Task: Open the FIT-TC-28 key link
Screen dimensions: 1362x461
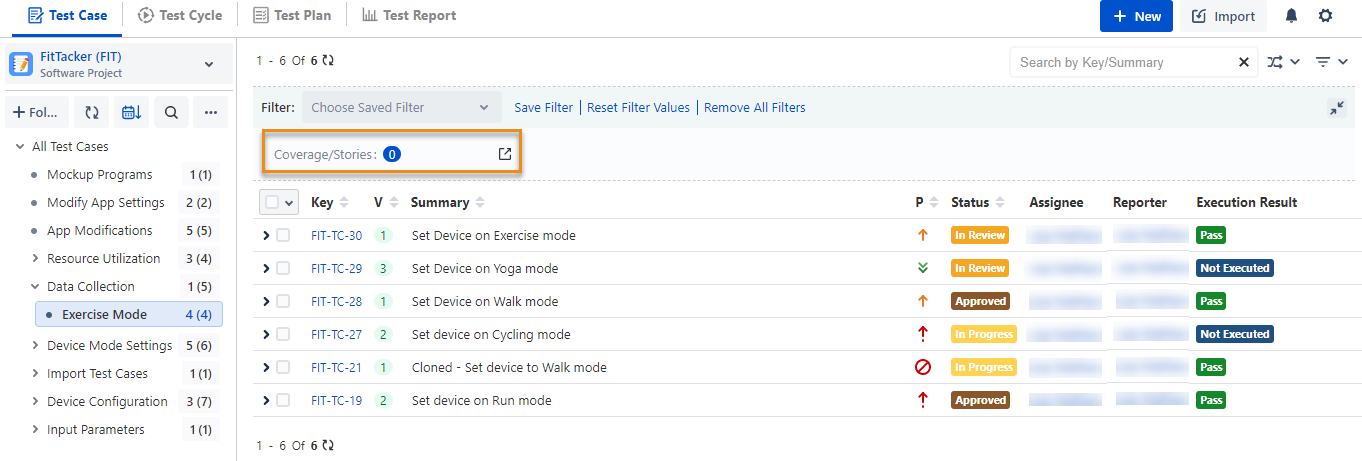Action: (336, 301)
